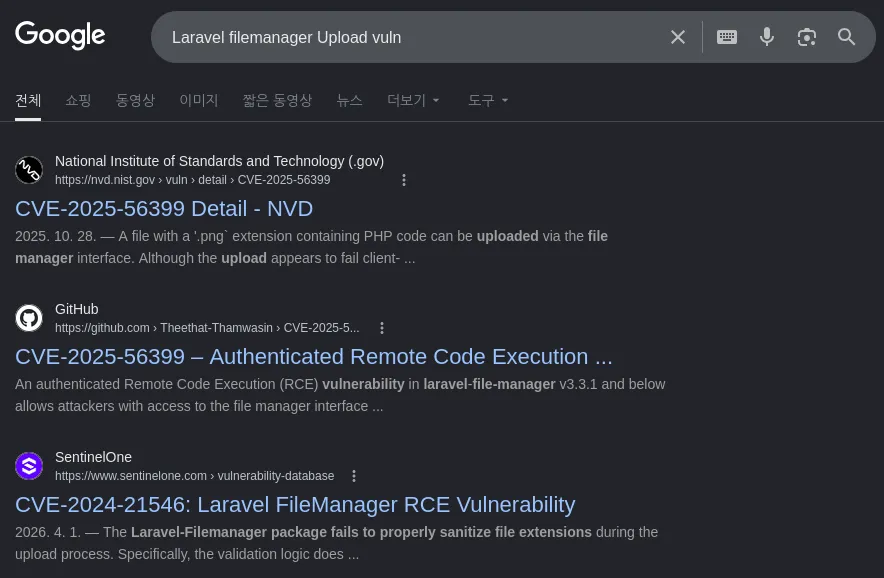The height and width of the screenshot is (578, 884).
Task: Open more options for NVD result
Action: (x=404, y=180)
